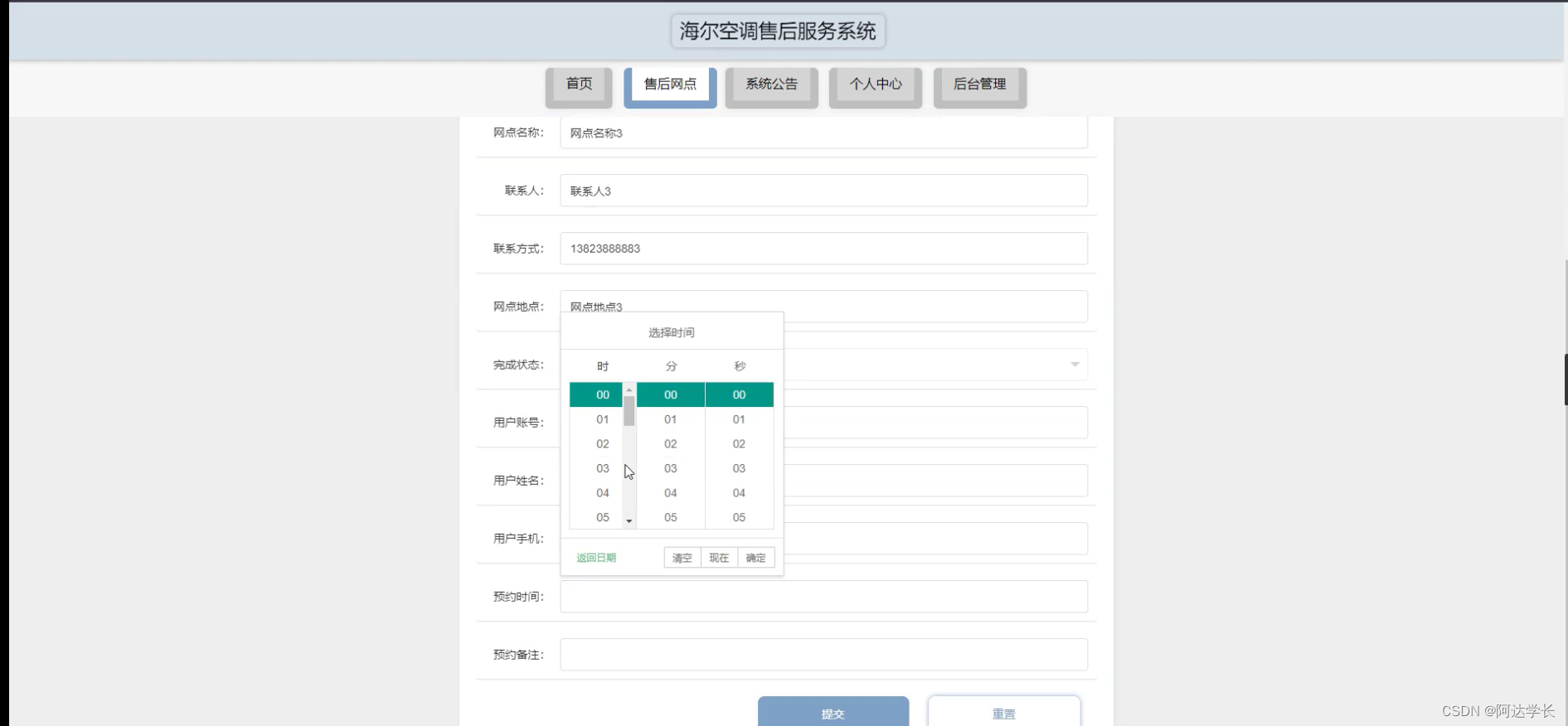Click 返回日期 link in time picker

(596, 558)
